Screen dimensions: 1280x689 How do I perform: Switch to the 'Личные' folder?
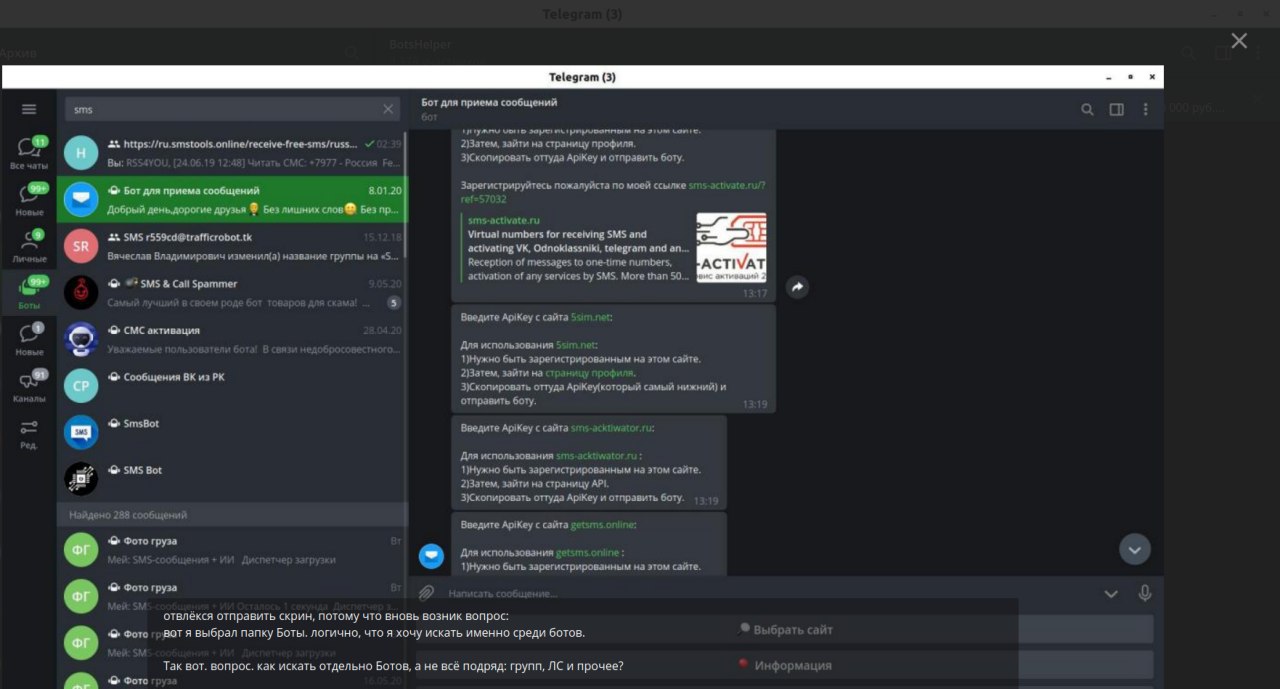pyautogui.click(x=29, y=246)
